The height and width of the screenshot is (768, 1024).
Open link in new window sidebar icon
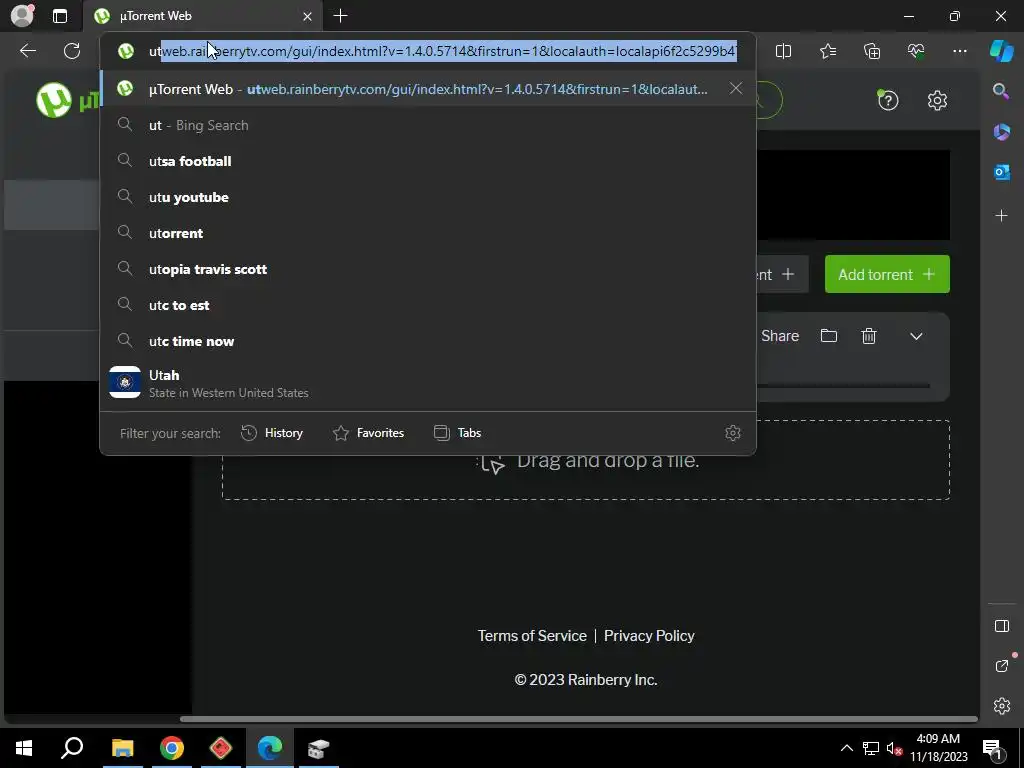coord(1002,665)
